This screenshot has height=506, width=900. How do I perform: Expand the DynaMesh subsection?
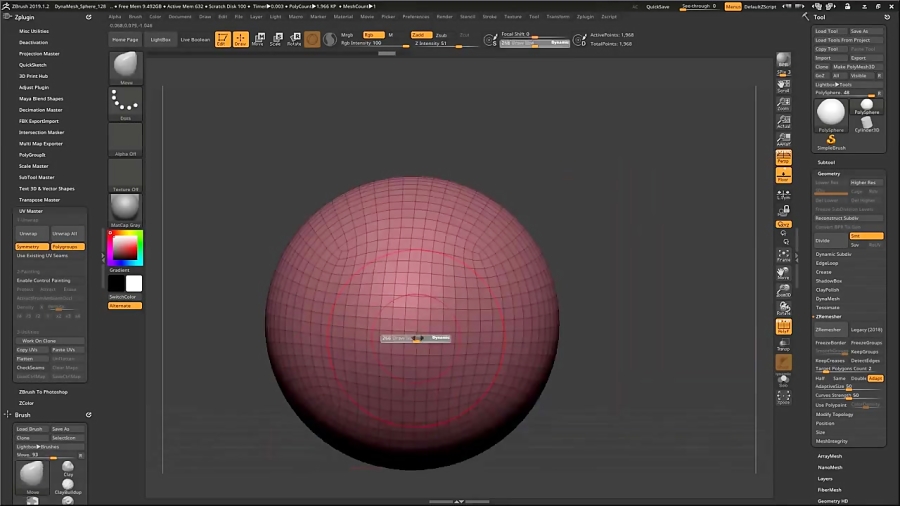(x=828, y=299)
